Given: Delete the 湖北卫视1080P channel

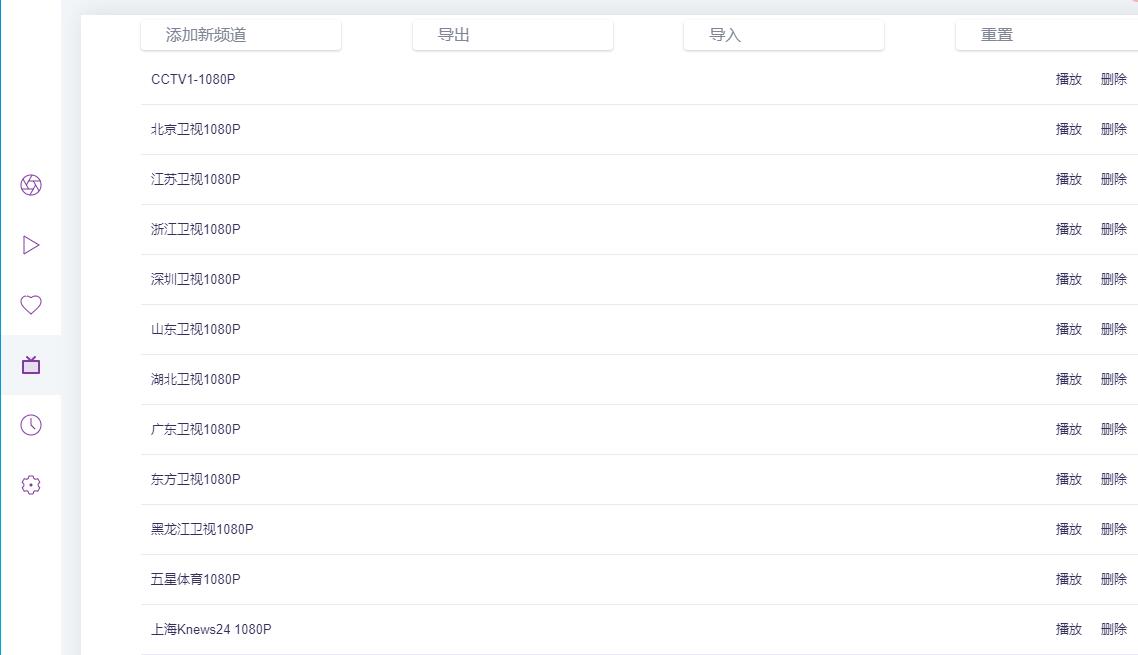Looking at the screenshot, I should click(x=1113, y=379).
